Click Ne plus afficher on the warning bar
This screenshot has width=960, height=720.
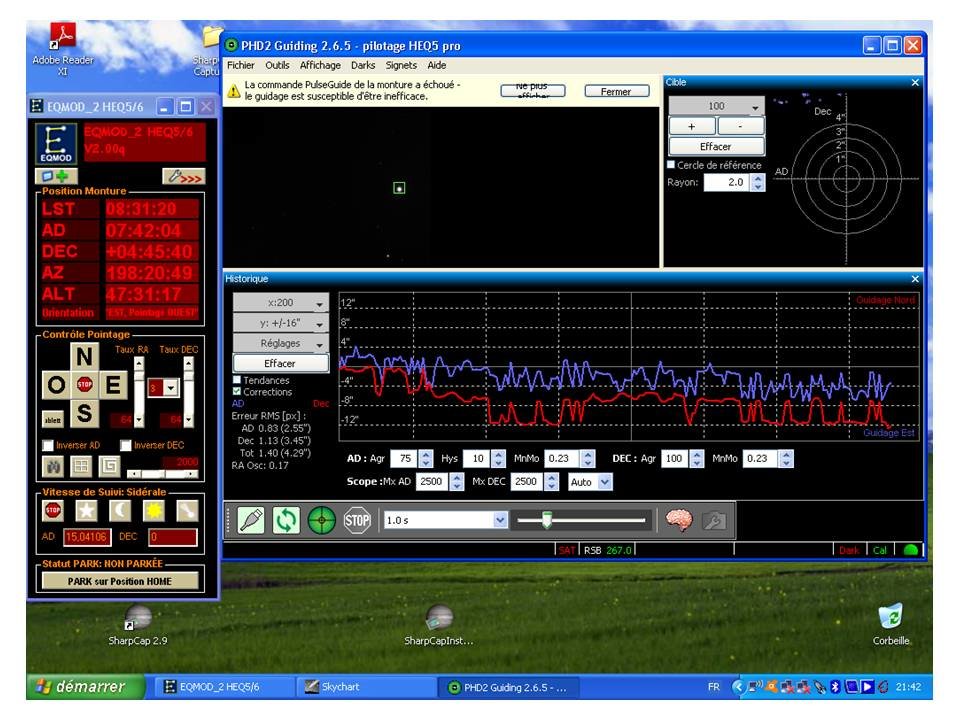[x=532, y=91]
